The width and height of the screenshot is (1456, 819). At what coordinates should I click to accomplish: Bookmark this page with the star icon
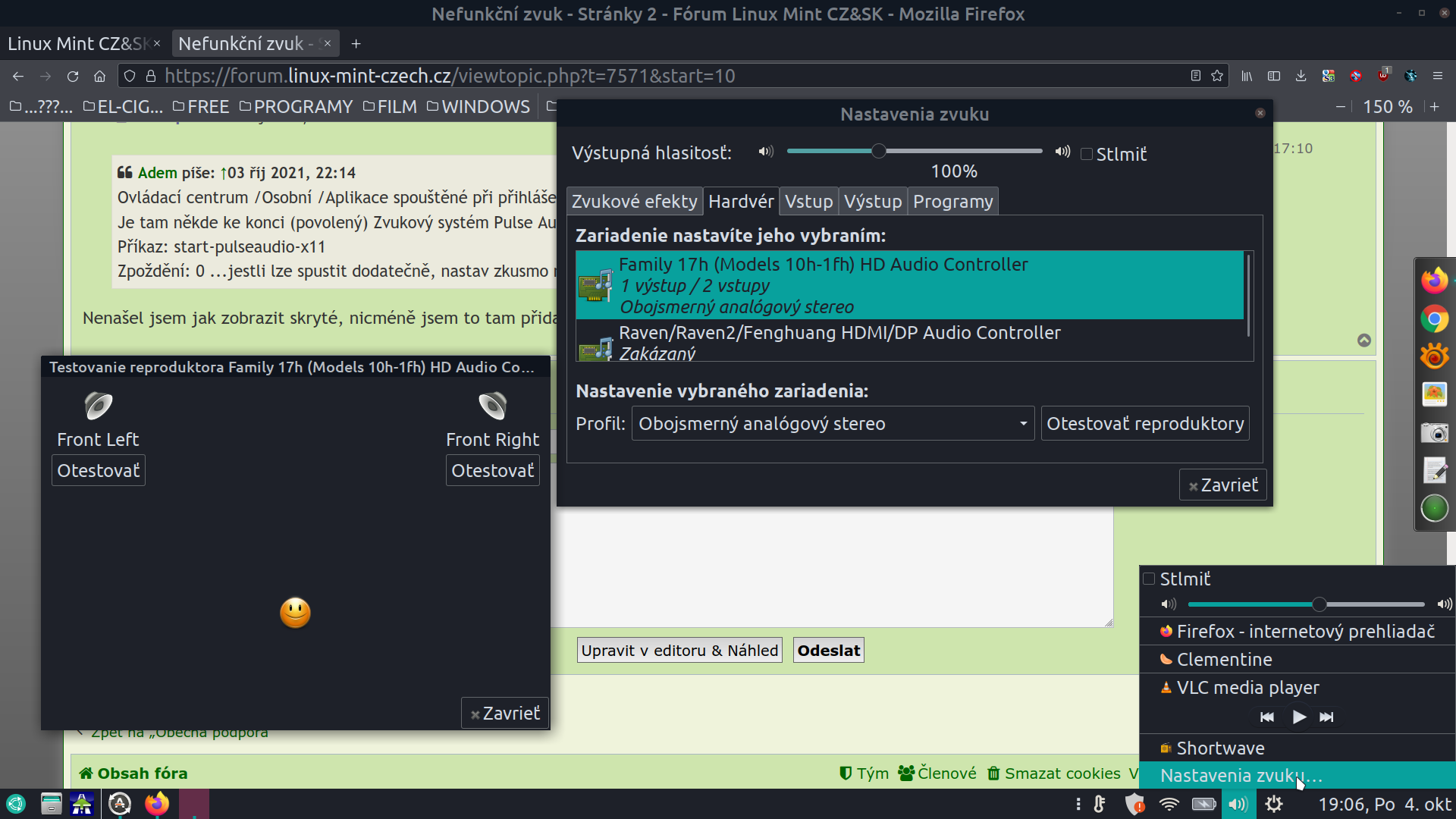pos(1217,76)
